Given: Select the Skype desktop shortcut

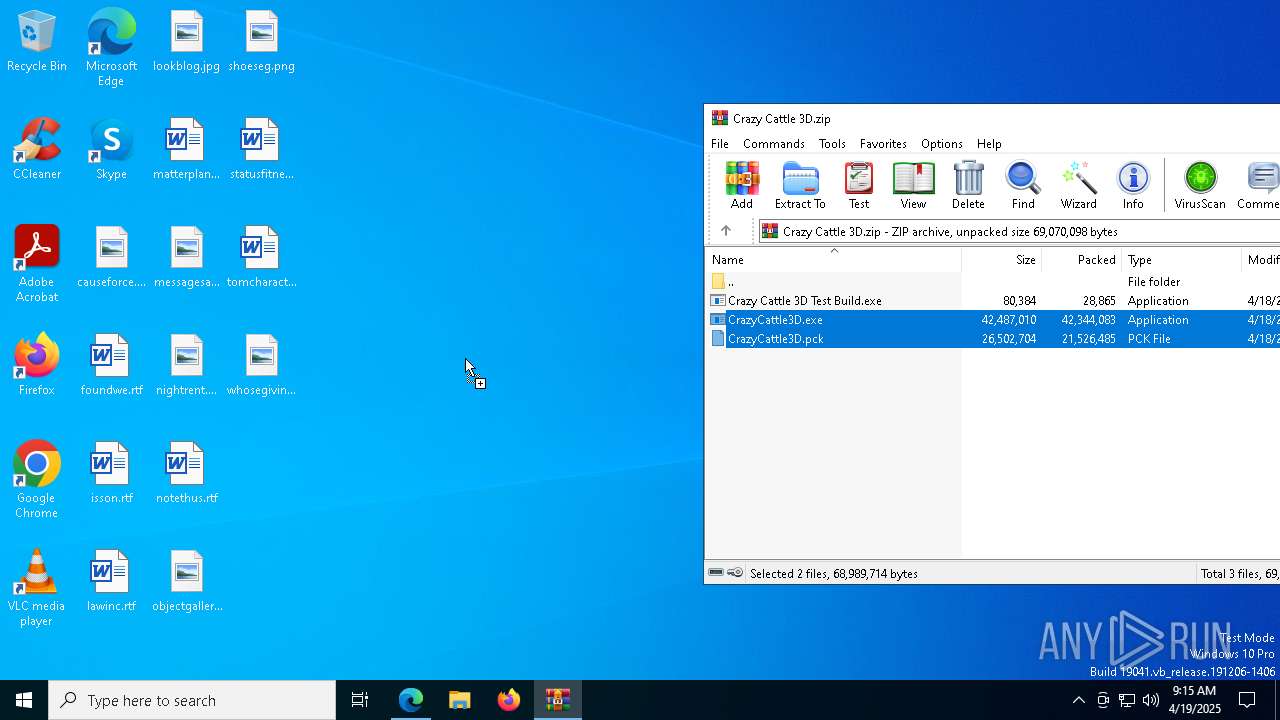Looking at the screenshot, I should (111, 149).
